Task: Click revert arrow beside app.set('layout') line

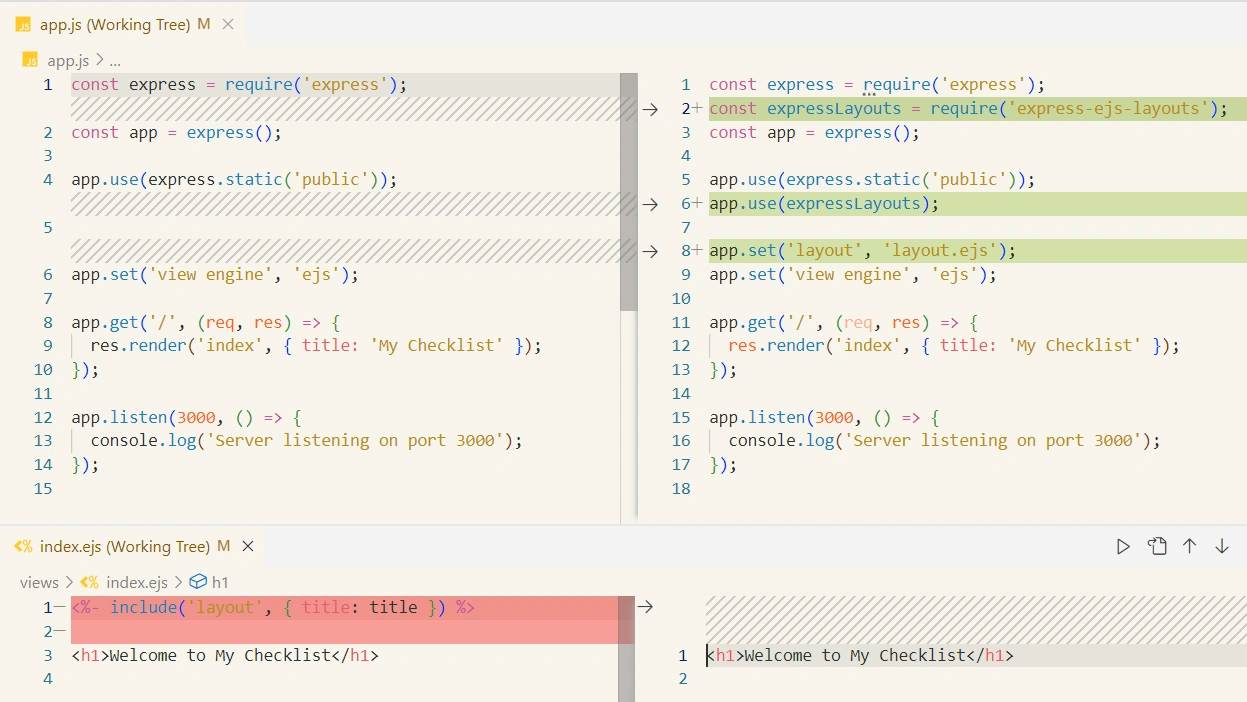Action: [x=650, y=251]
